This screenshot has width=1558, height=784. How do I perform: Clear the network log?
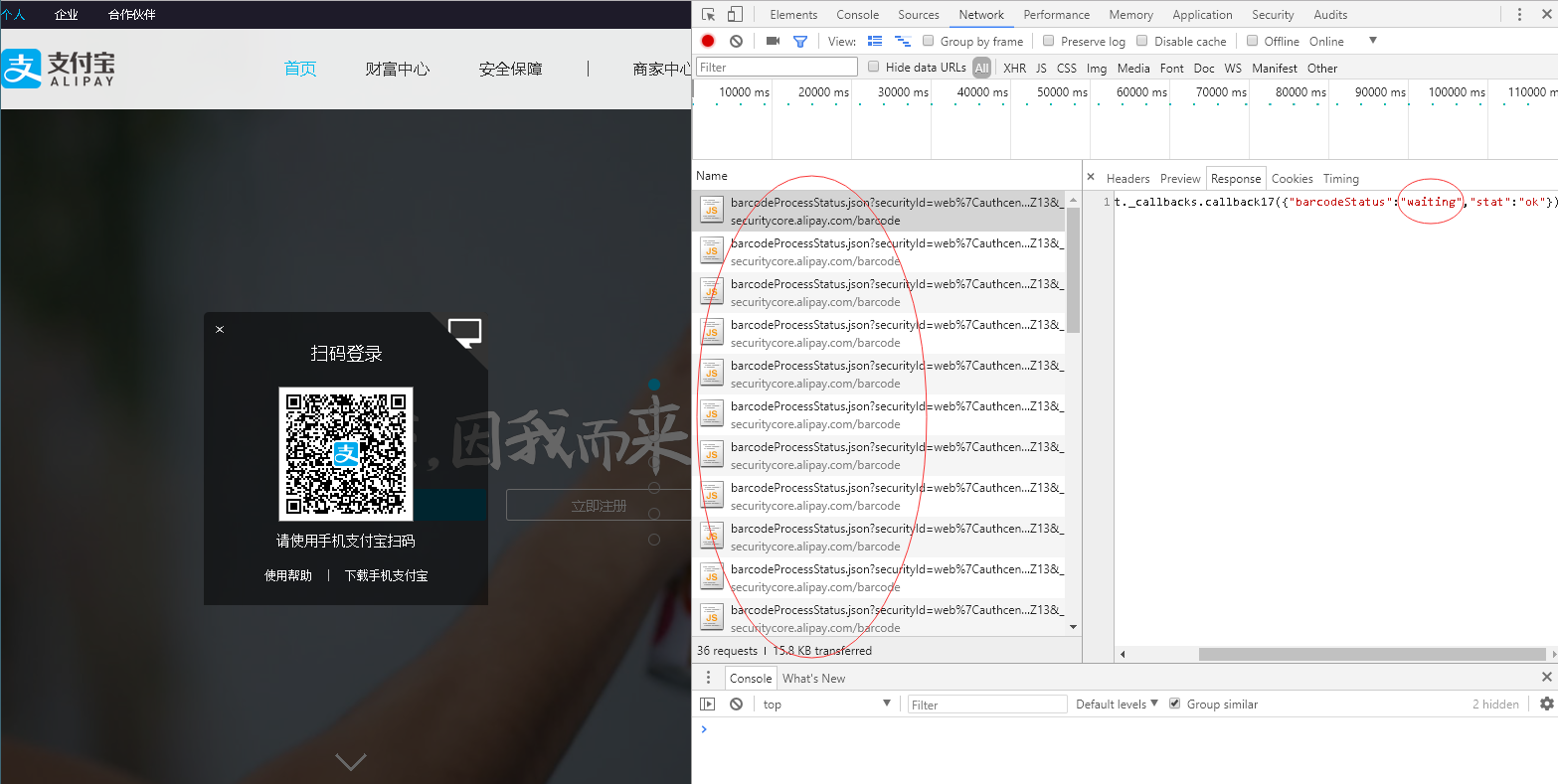736,41
